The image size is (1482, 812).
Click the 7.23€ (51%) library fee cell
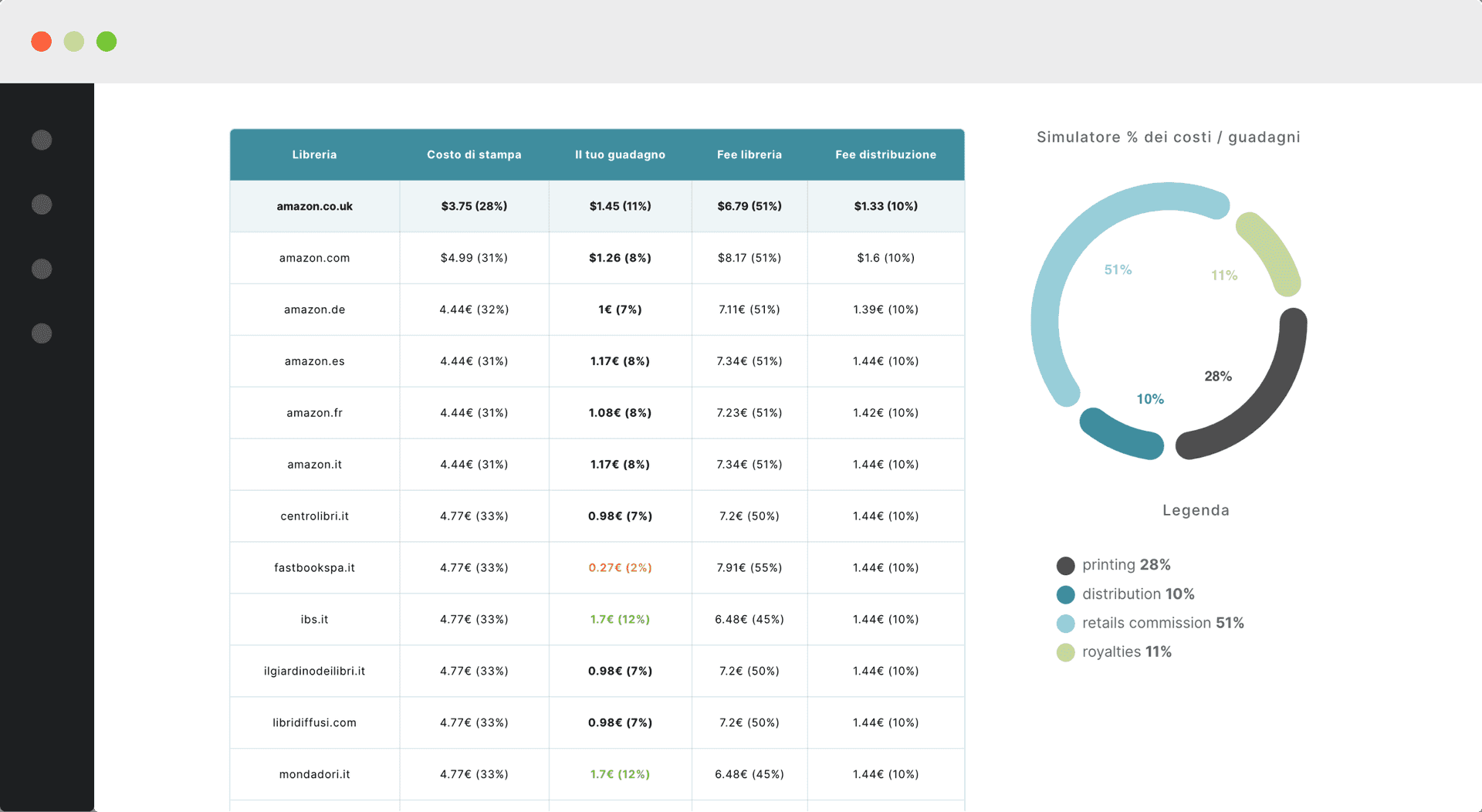click(x=749, y=413)
